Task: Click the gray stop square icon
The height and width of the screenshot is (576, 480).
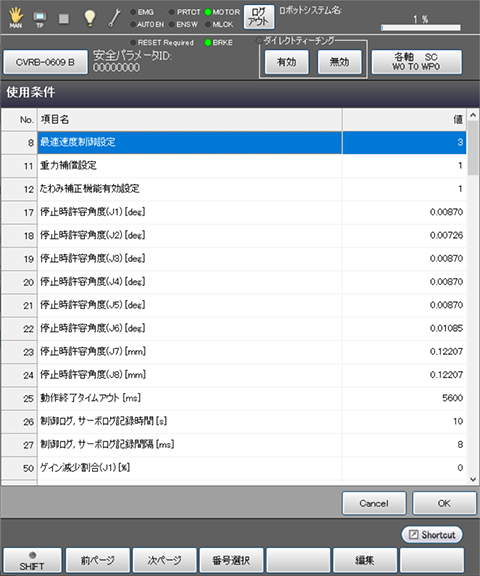Action: pyautogui.click(x=64, y=18)
